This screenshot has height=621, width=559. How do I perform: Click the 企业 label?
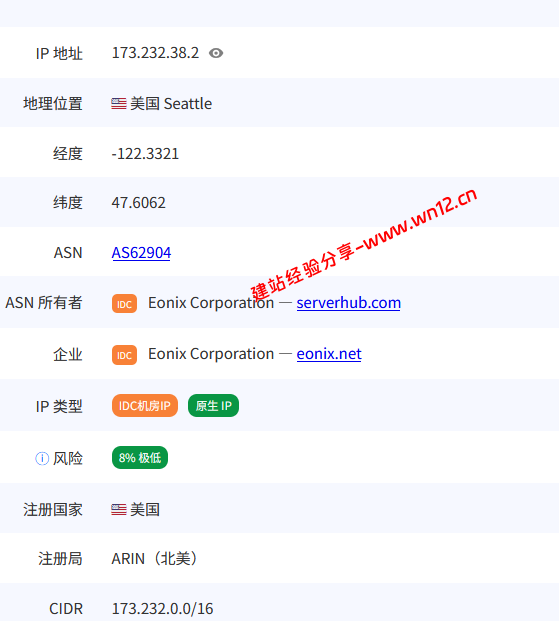pos(68,354)
